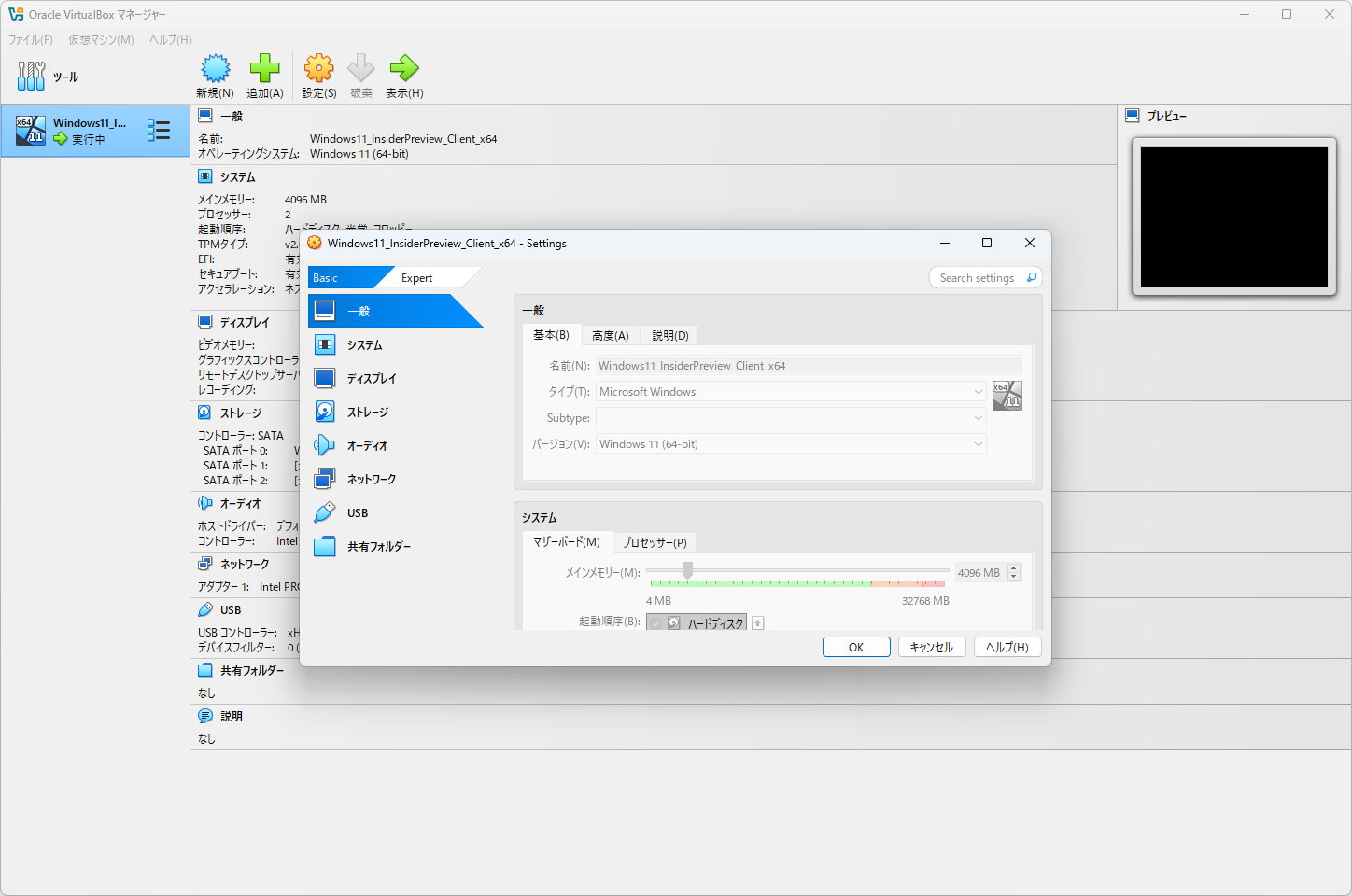
Task: Select システム category in Settings sidebar
Action: coord(395,344)
